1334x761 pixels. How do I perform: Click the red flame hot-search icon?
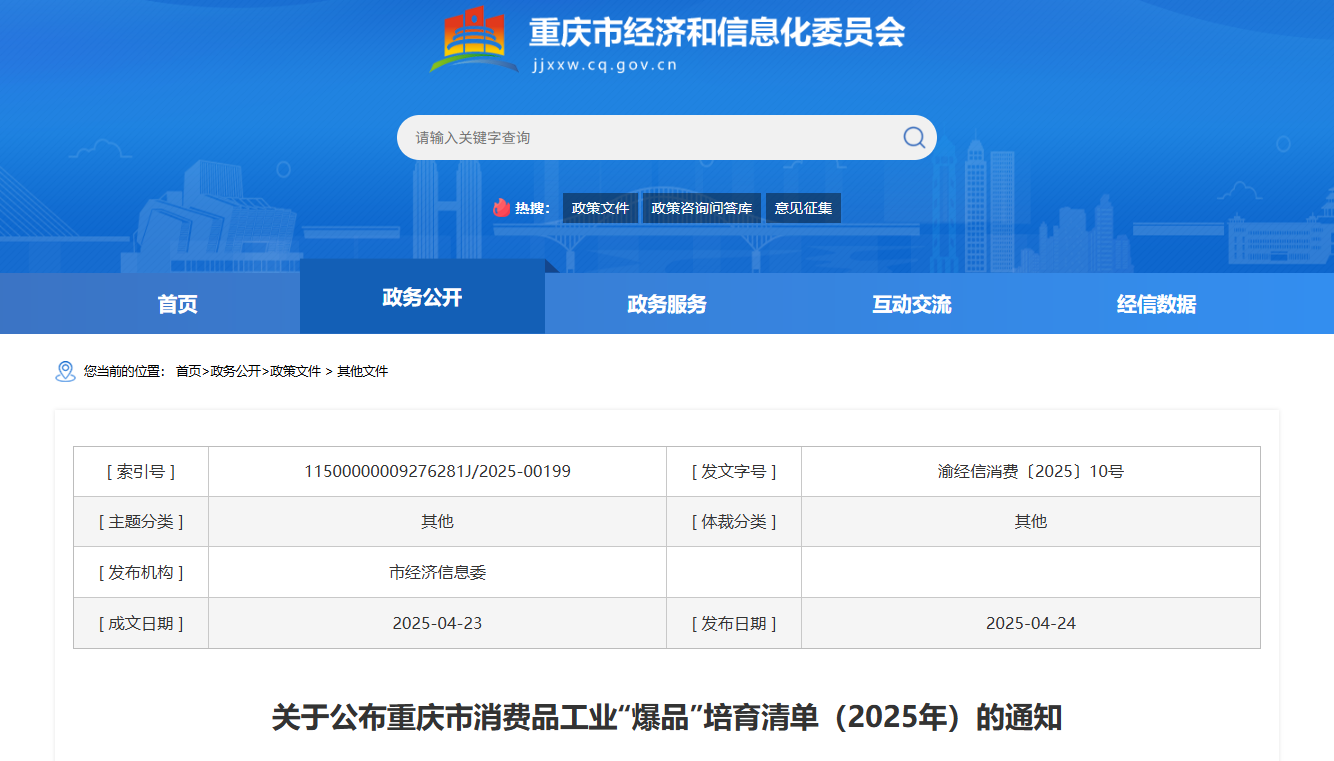point(501,208)
